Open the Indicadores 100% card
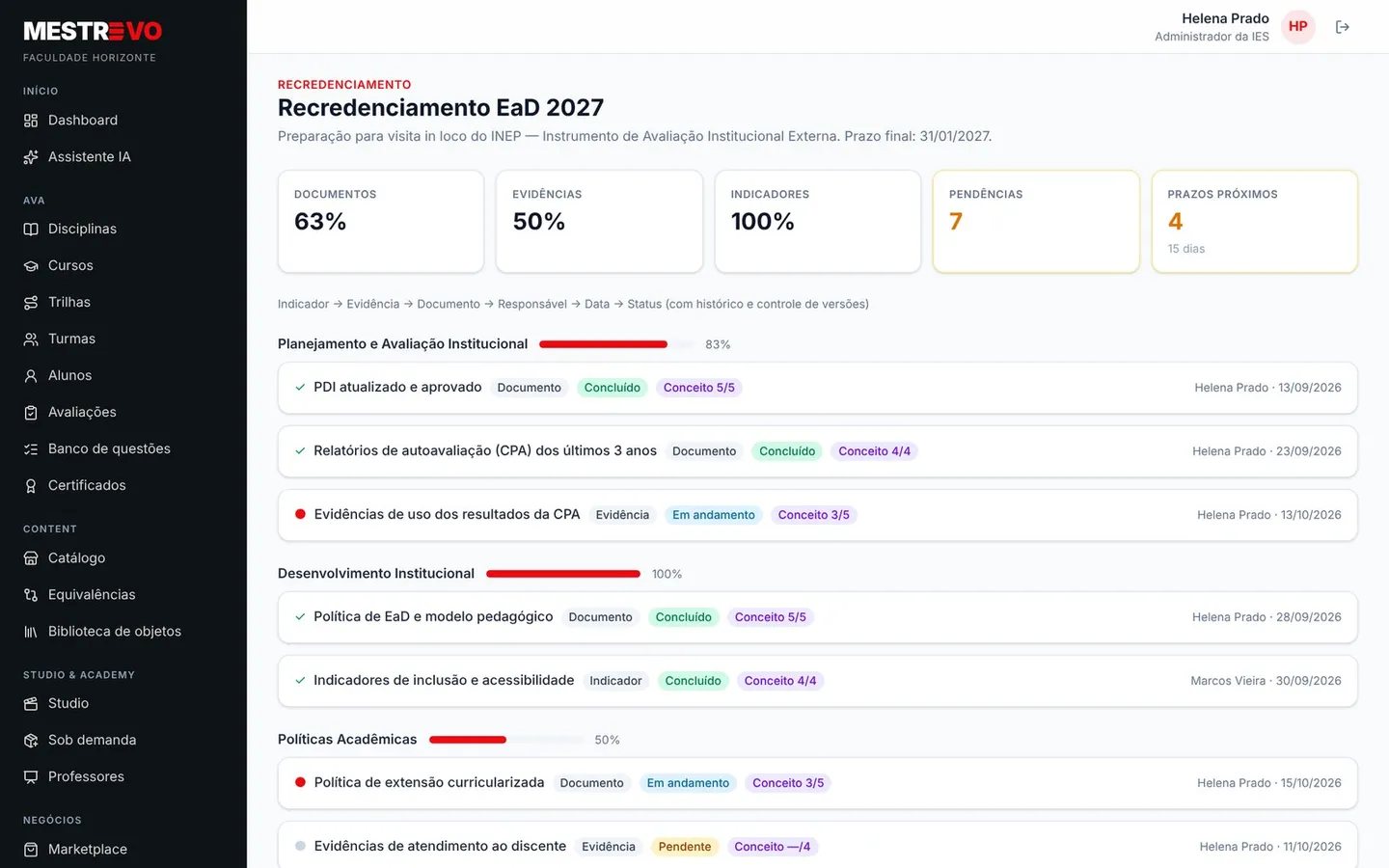This screenshot has width=1389, height=868. [x=818, y=222]
